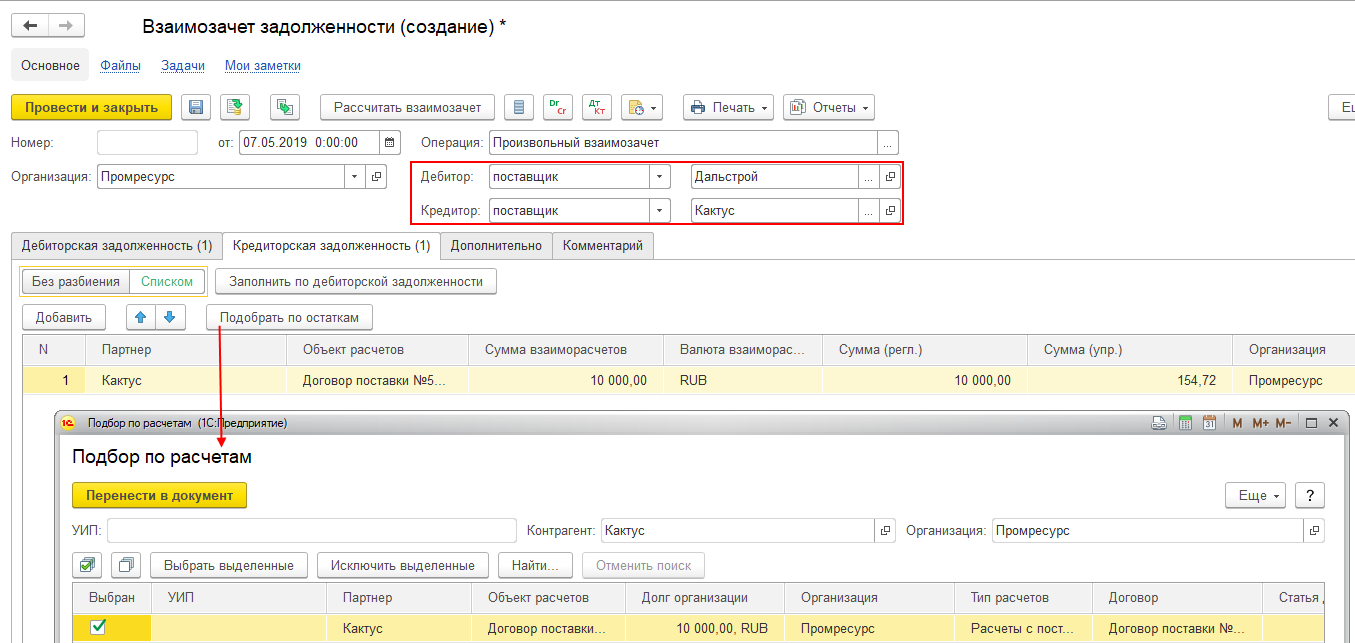Open help with the question mark button
The image size is (1355, 643).
(1310, 495)
